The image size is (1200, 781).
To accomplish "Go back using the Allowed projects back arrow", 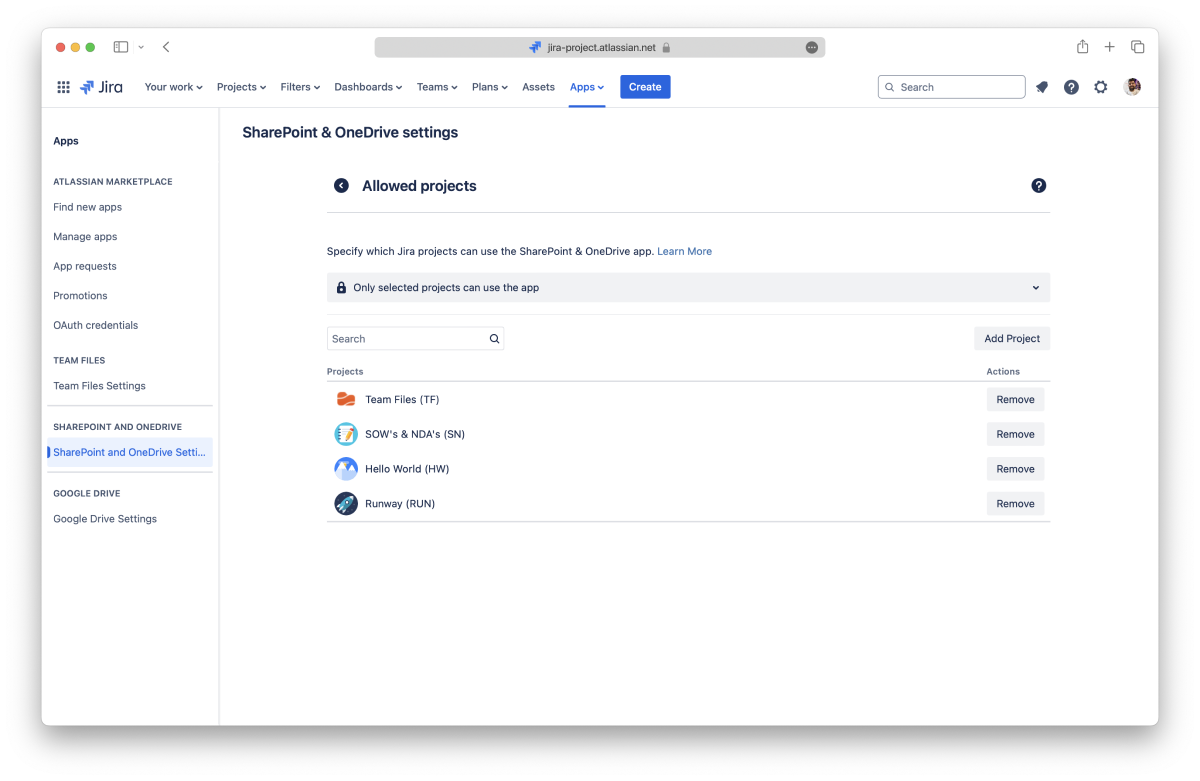I will coord(341,186).
